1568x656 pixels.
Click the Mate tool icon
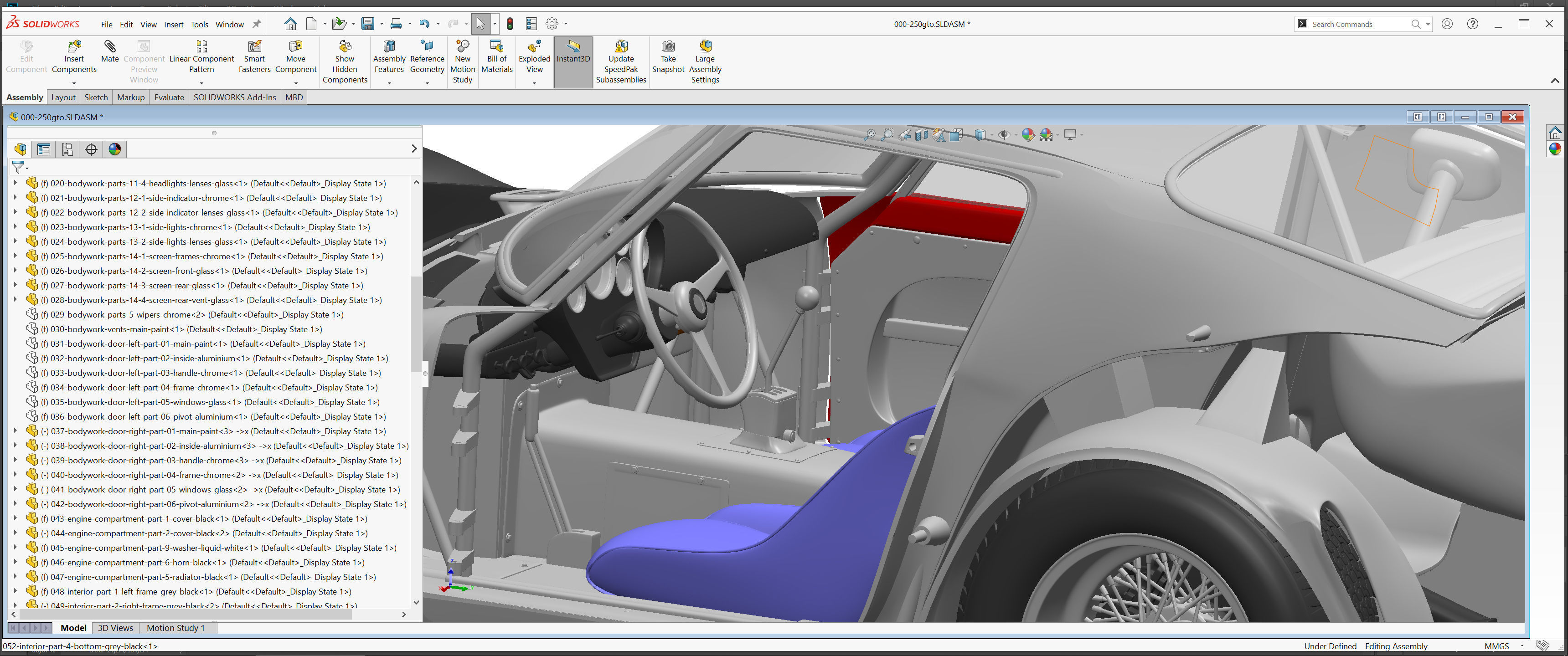pos(109,47)
